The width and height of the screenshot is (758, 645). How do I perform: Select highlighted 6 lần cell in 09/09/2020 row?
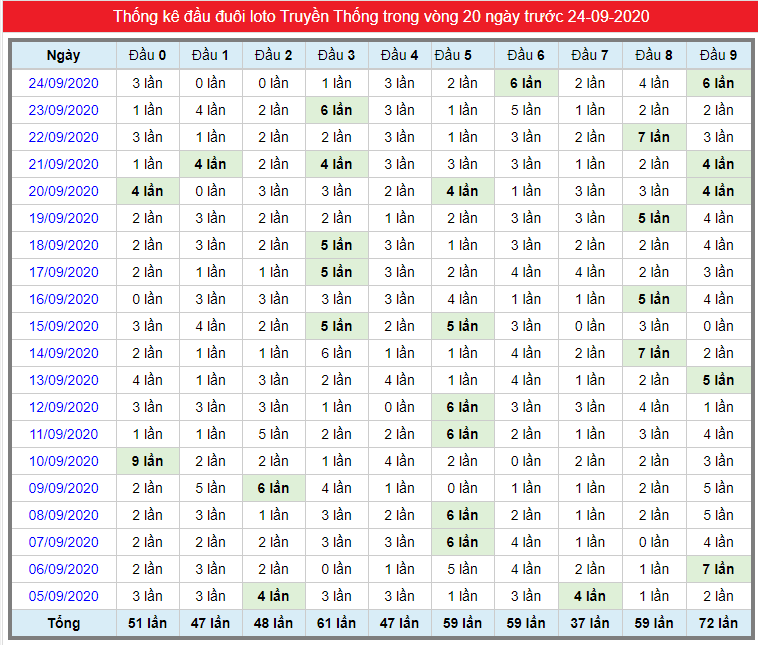click(274, 488)
